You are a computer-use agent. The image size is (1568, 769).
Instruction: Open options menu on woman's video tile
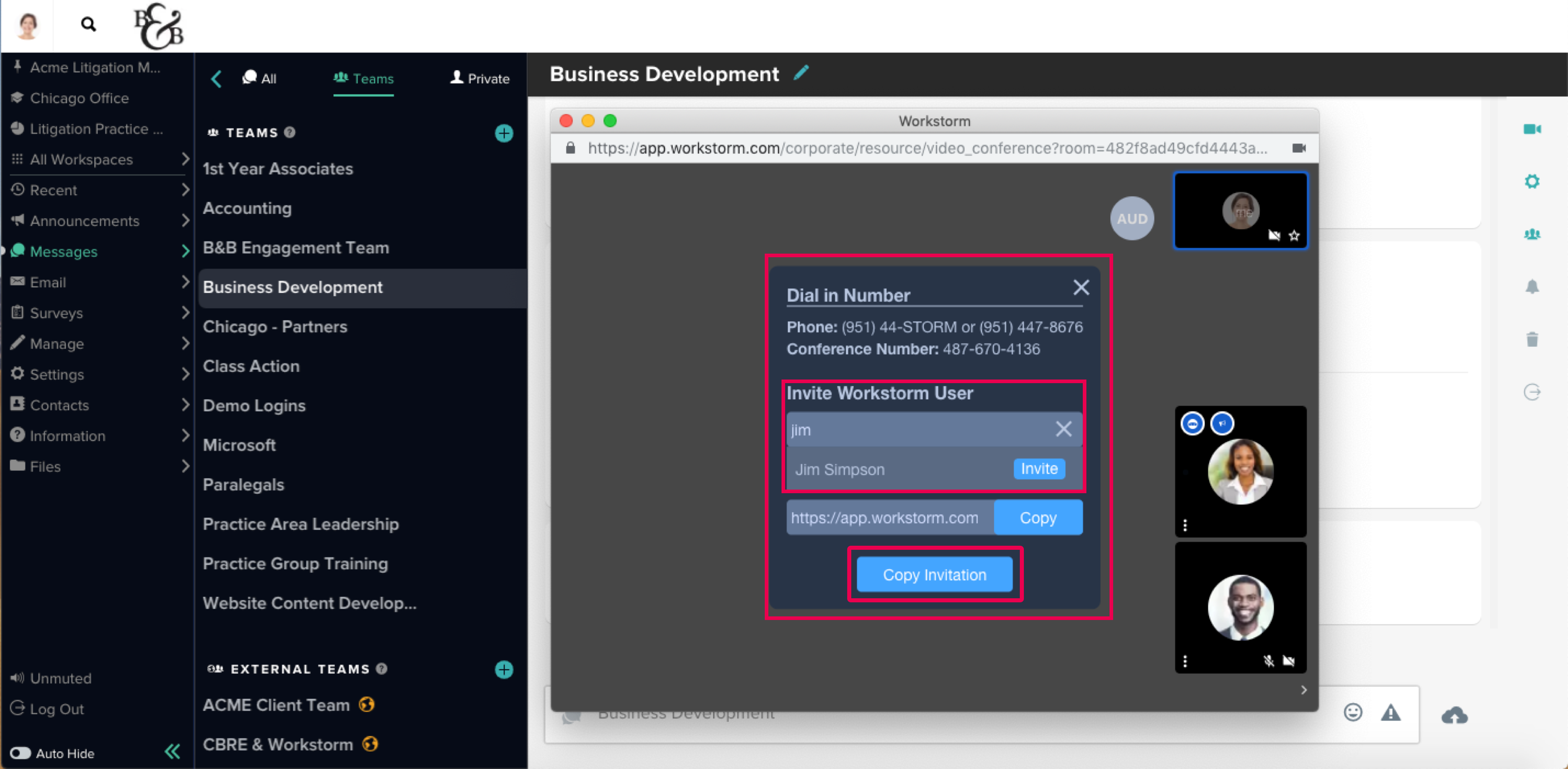click(x=1185, y=525)
